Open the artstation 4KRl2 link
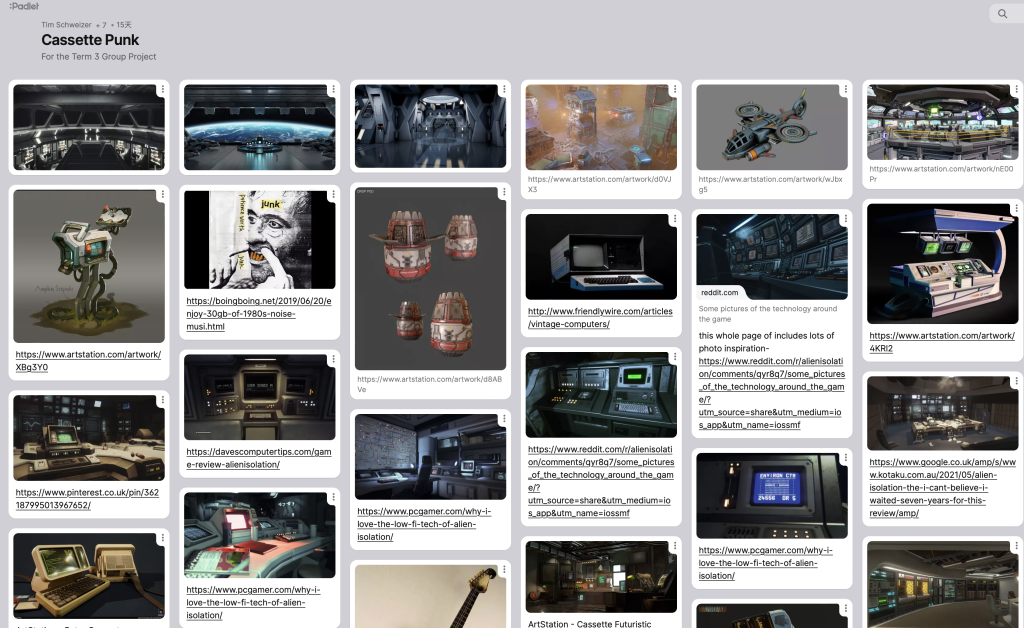Image resolution: width=1024 pixels, height=628 pixels. click(x=942, y=342)
